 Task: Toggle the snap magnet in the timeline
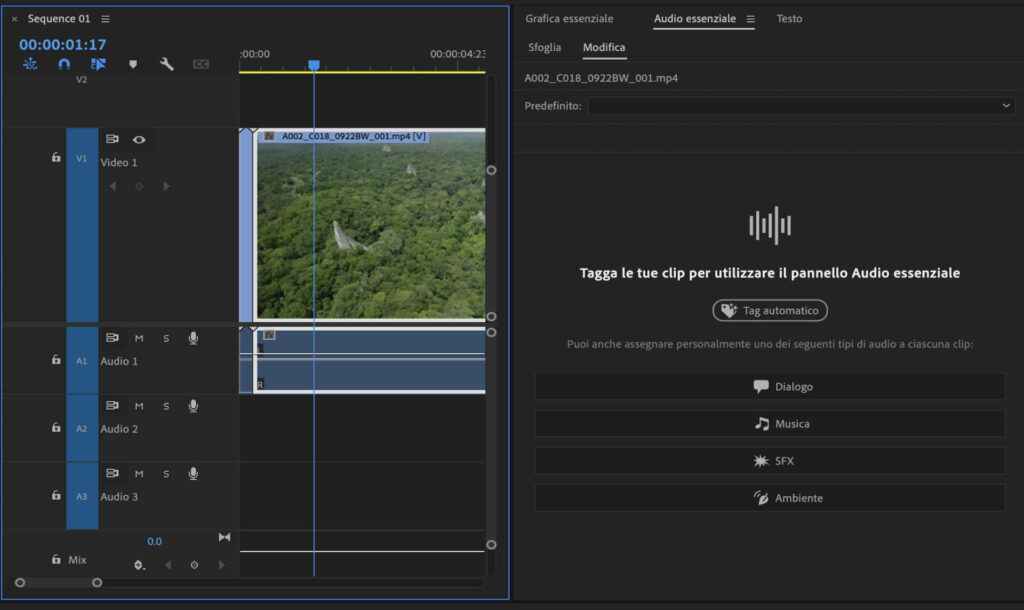(x=64, y=63)
